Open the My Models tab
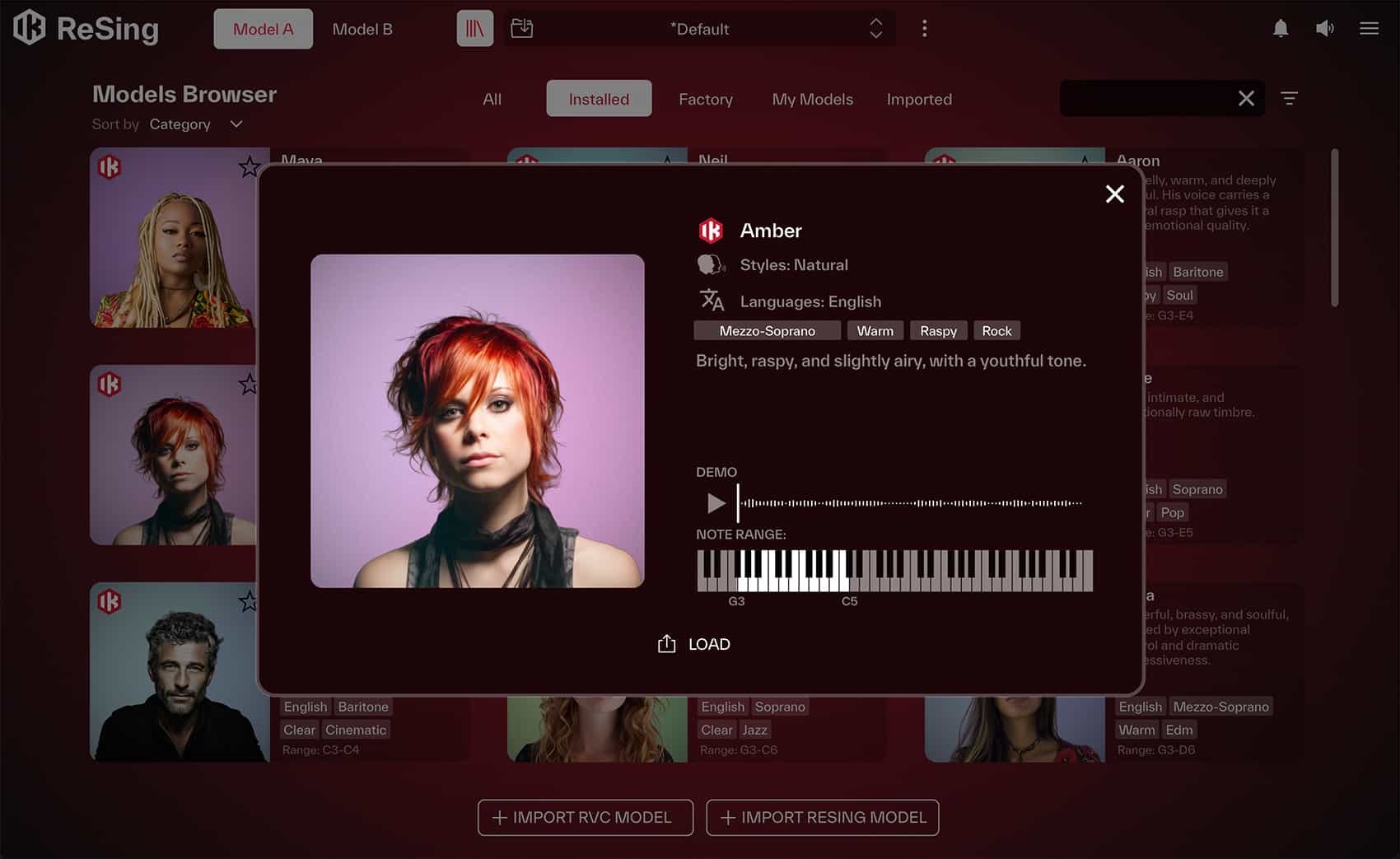 pyautogui.click(x=813, y=99)
